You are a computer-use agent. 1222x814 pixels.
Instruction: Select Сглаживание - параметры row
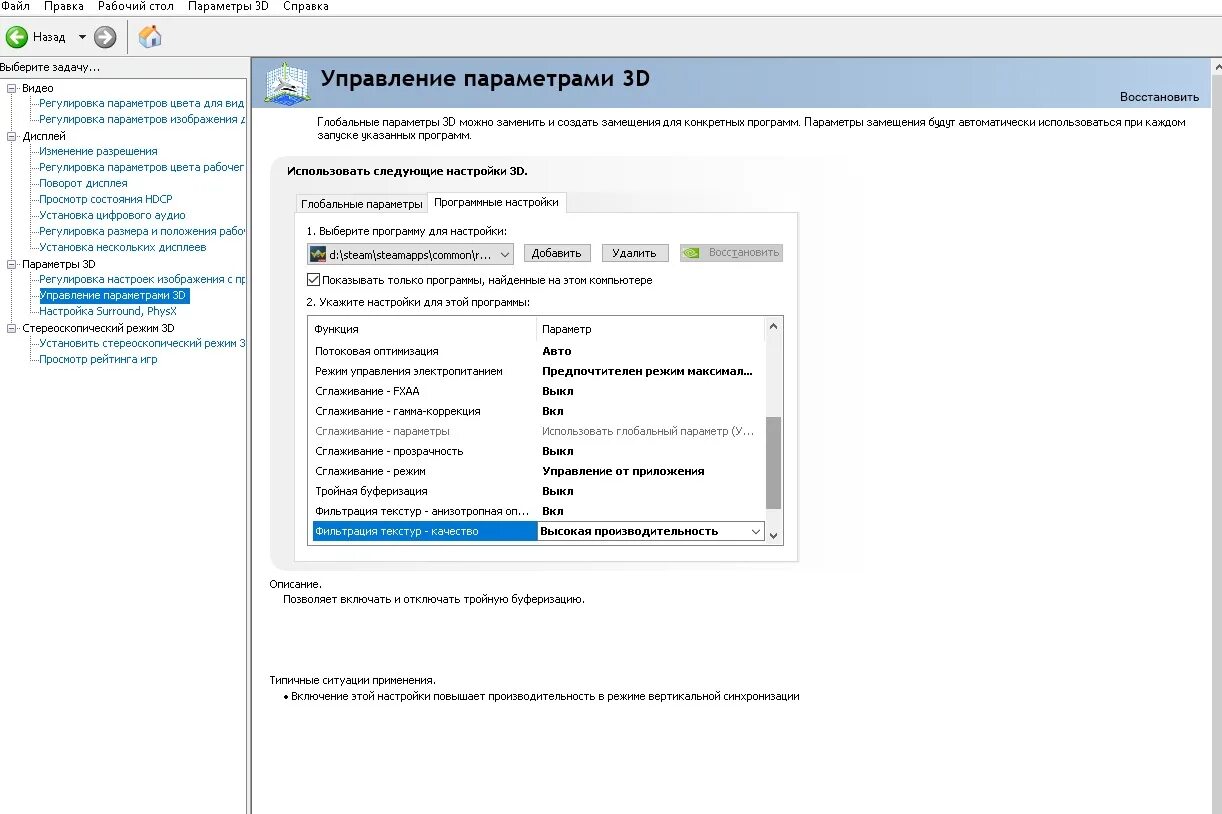click(538, 431)
